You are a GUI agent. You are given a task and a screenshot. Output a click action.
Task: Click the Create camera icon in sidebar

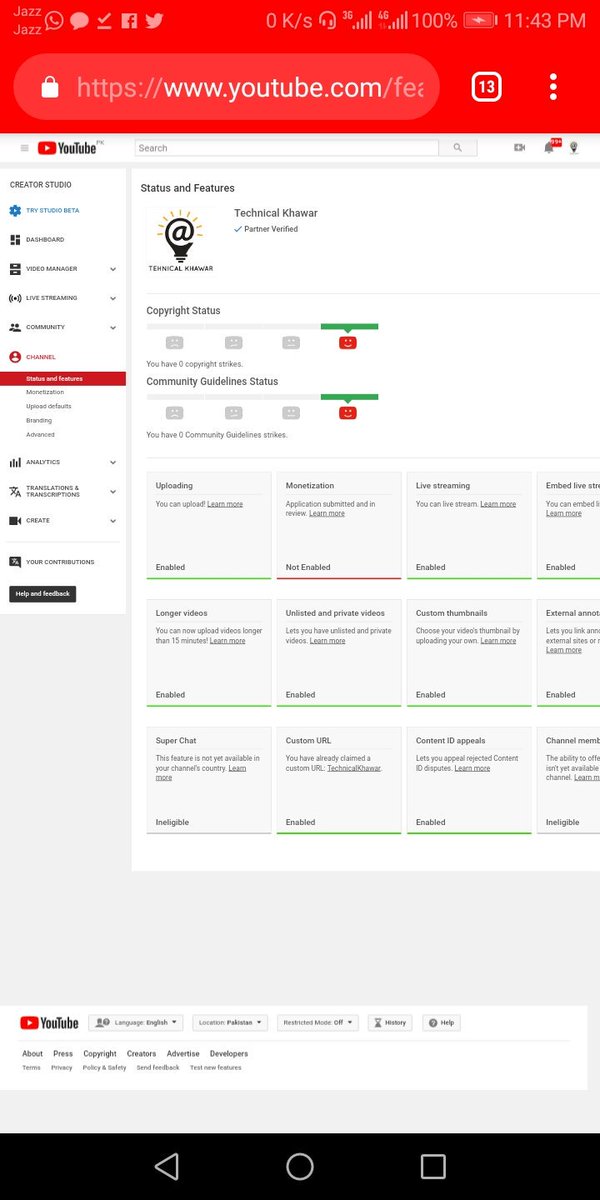(15, 521)
